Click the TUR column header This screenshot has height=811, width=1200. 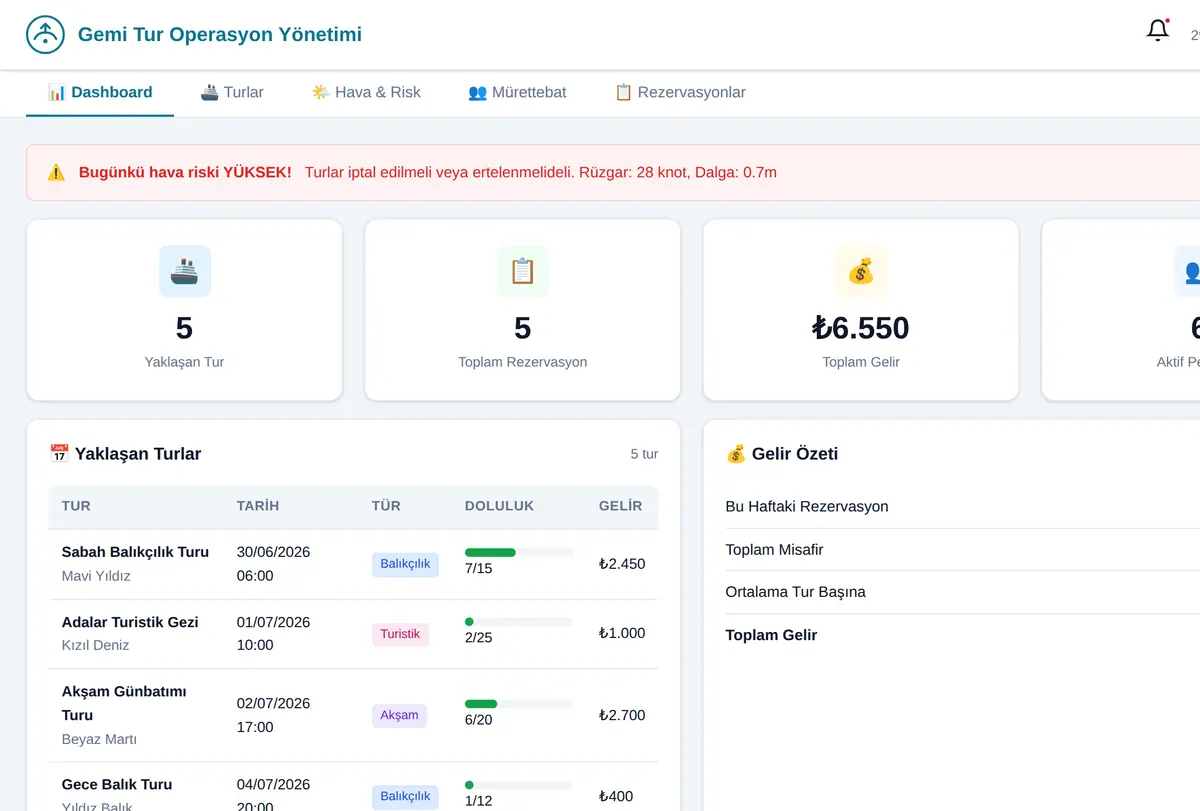tap(76, 506)
